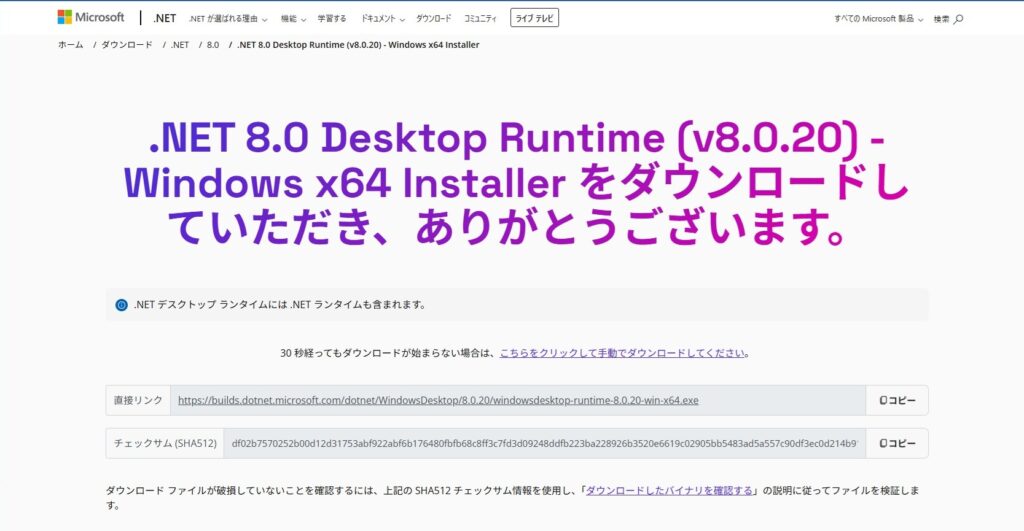This screenshot has height=531, width=1024.
Task: Open the "すべての Microsoft 製品" dropdown
Action: pyautogui.click(x=879, y=19)
